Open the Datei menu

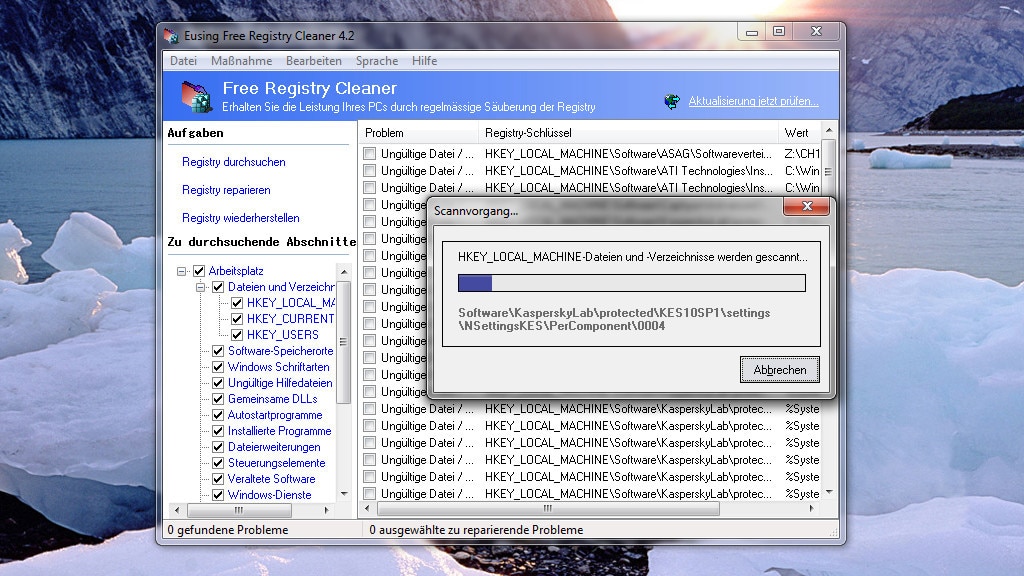(x=184, y=61)
